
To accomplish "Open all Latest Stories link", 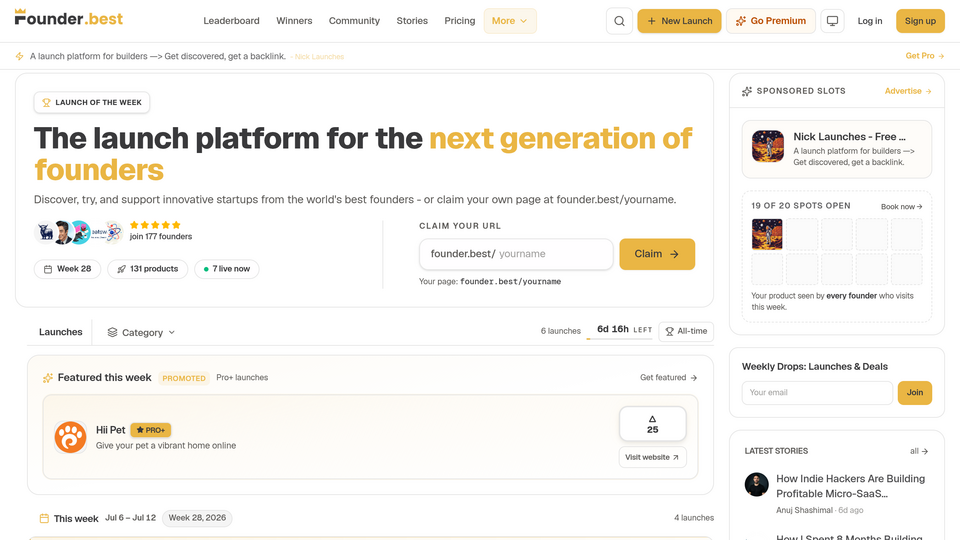I will (x=919, y=451).
